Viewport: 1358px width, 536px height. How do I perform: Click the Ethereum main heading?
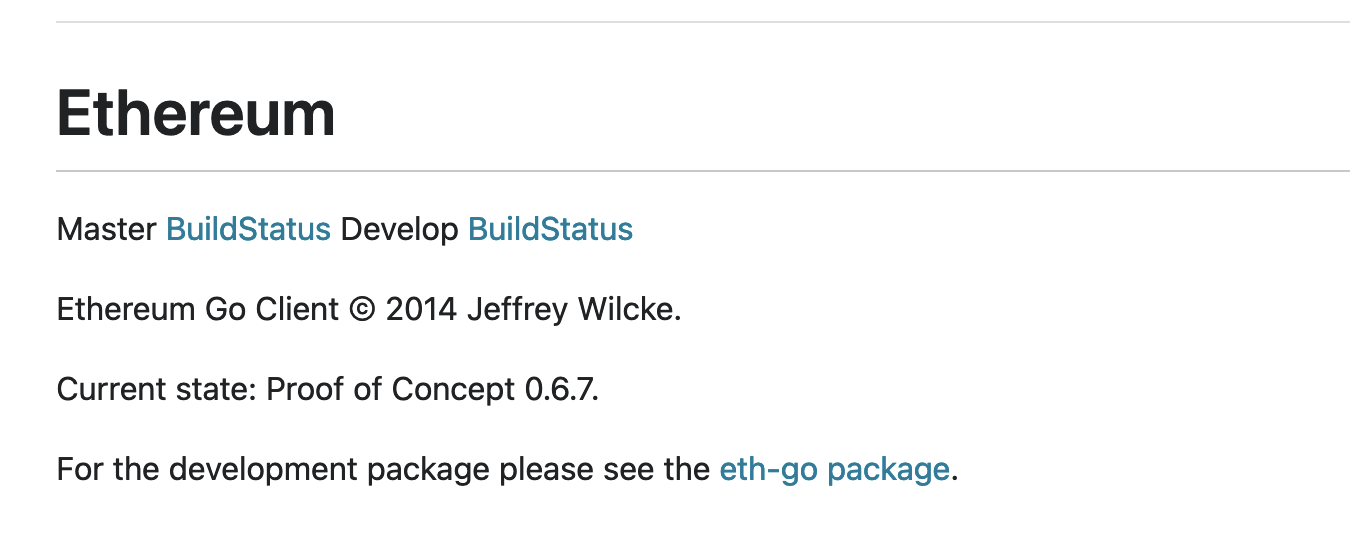pos(196,113)
